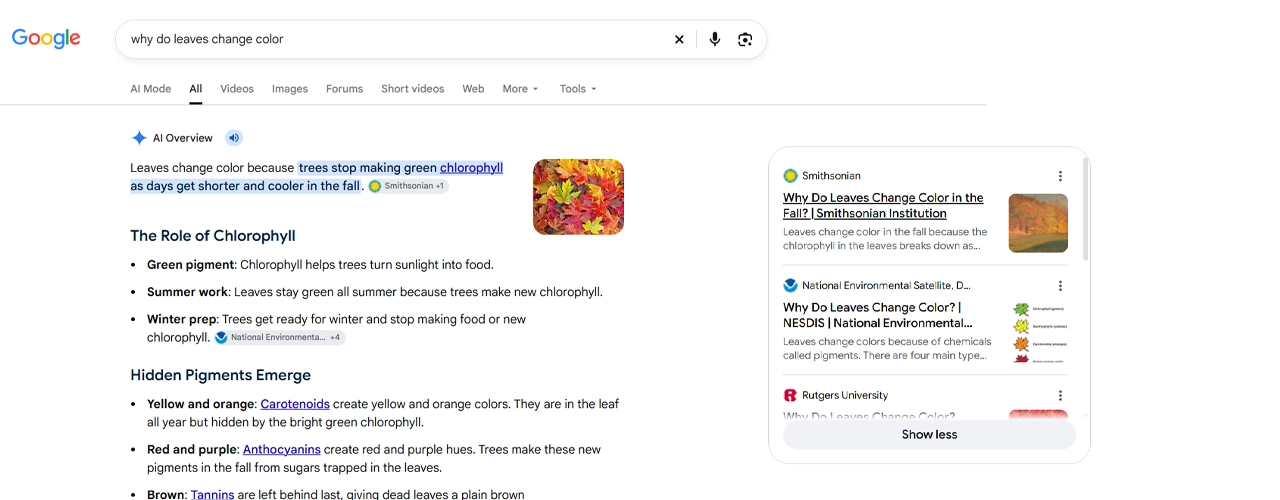Click the sources panel scrollbar
The height and width of the screenshot is (500, 1280).
[x=1085, y=210]
